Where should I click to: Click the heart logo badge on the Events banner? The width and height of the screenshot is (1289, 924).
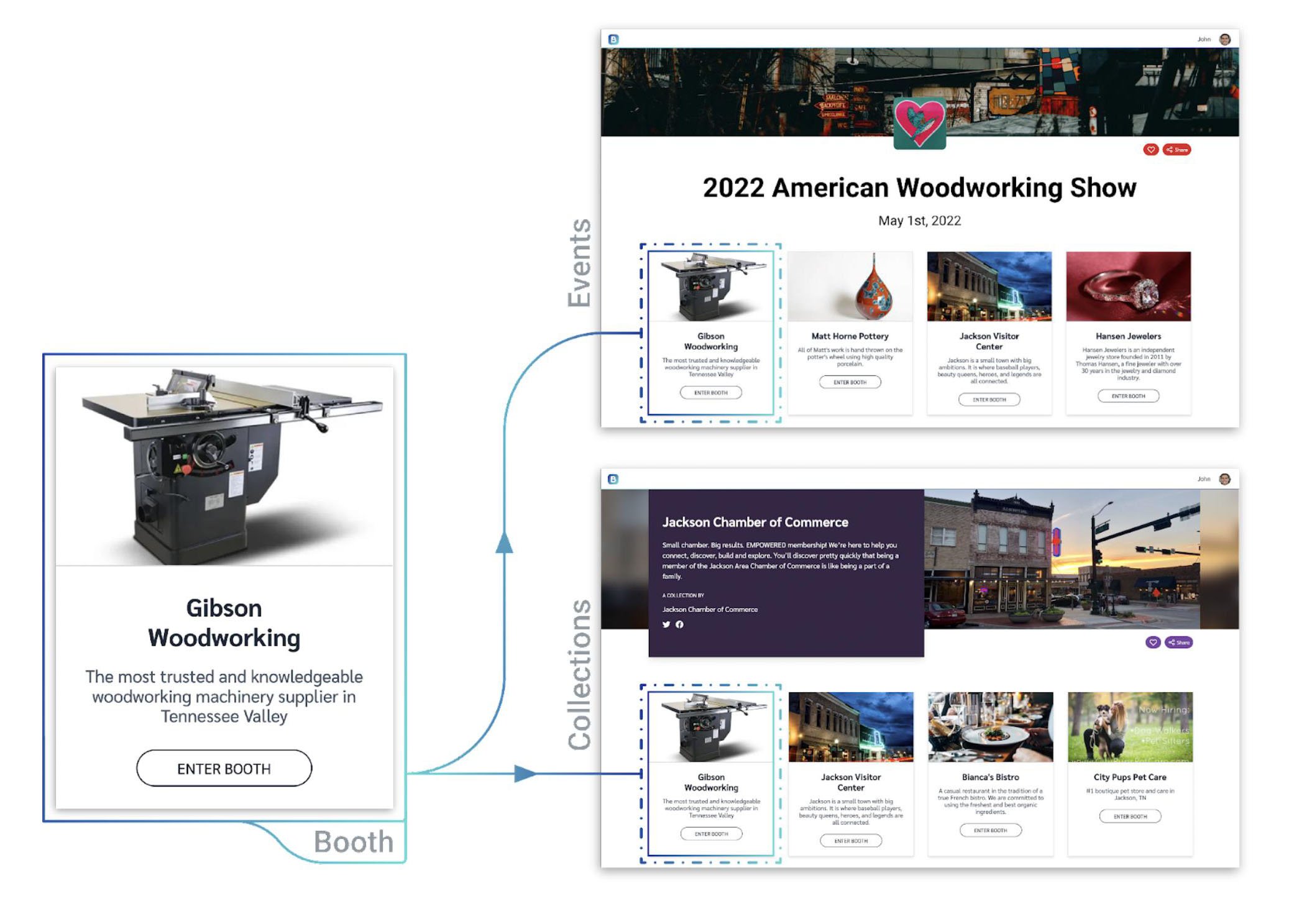point(919,122)
